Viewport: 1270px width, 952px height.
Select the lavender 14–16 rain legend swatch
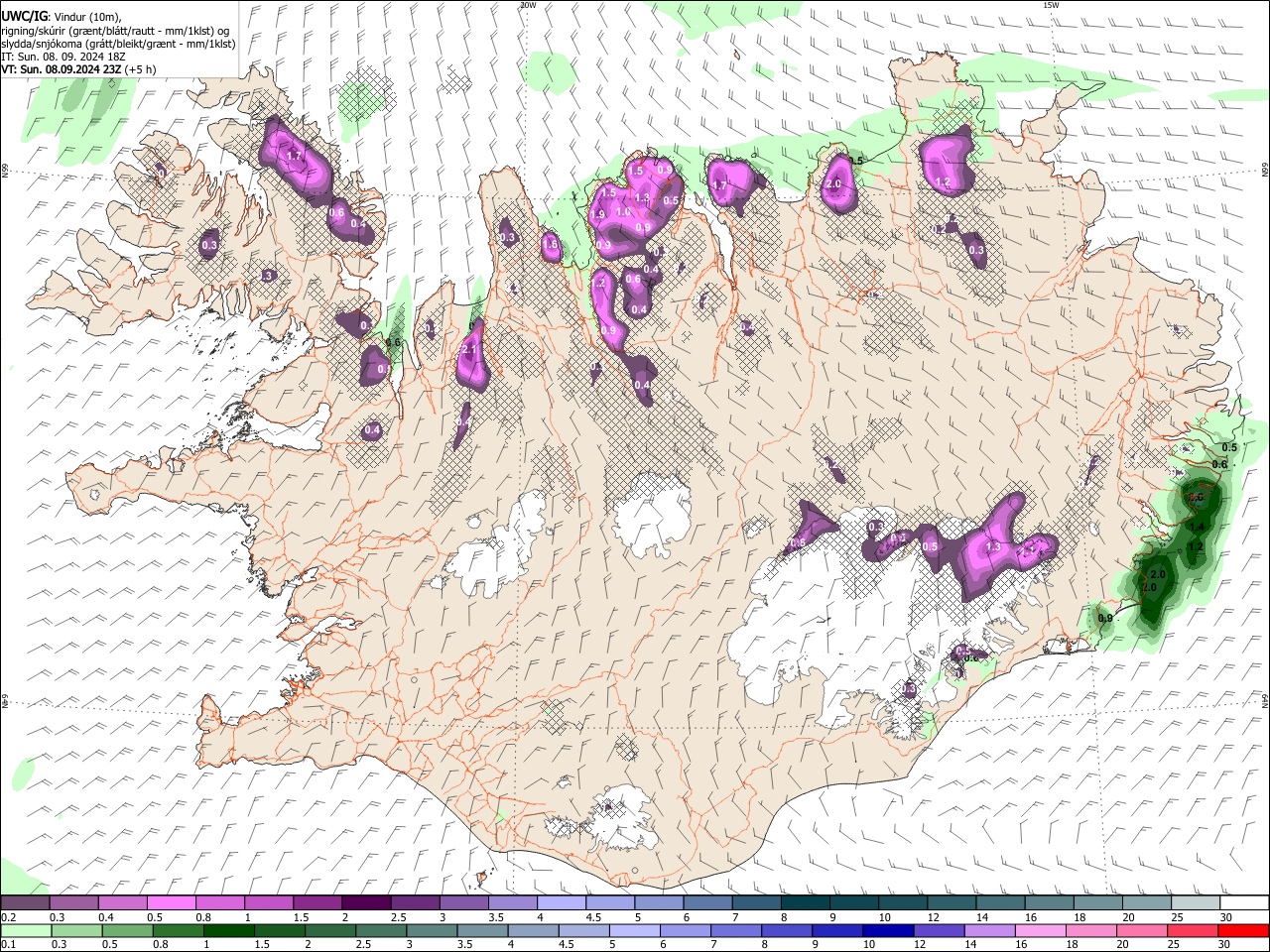pos(989,930)
